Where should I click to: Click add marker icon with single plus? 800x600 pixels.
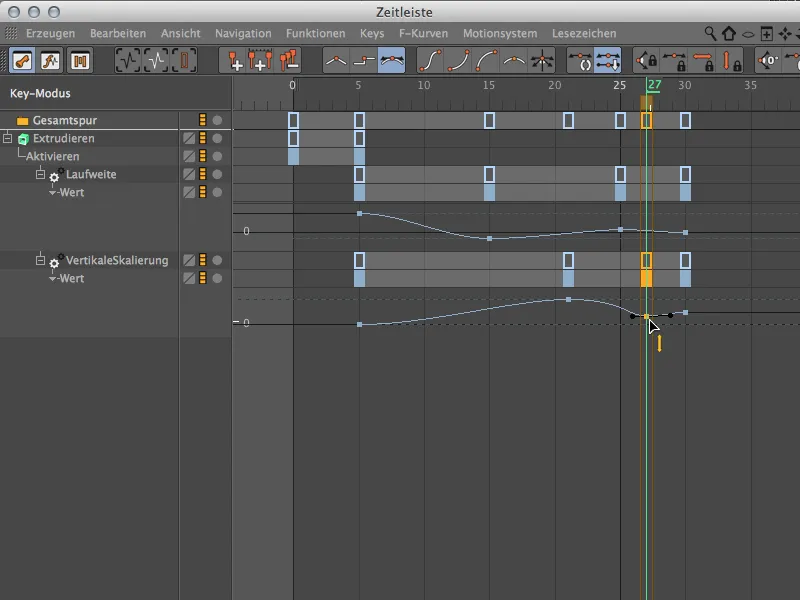(234, 61)
